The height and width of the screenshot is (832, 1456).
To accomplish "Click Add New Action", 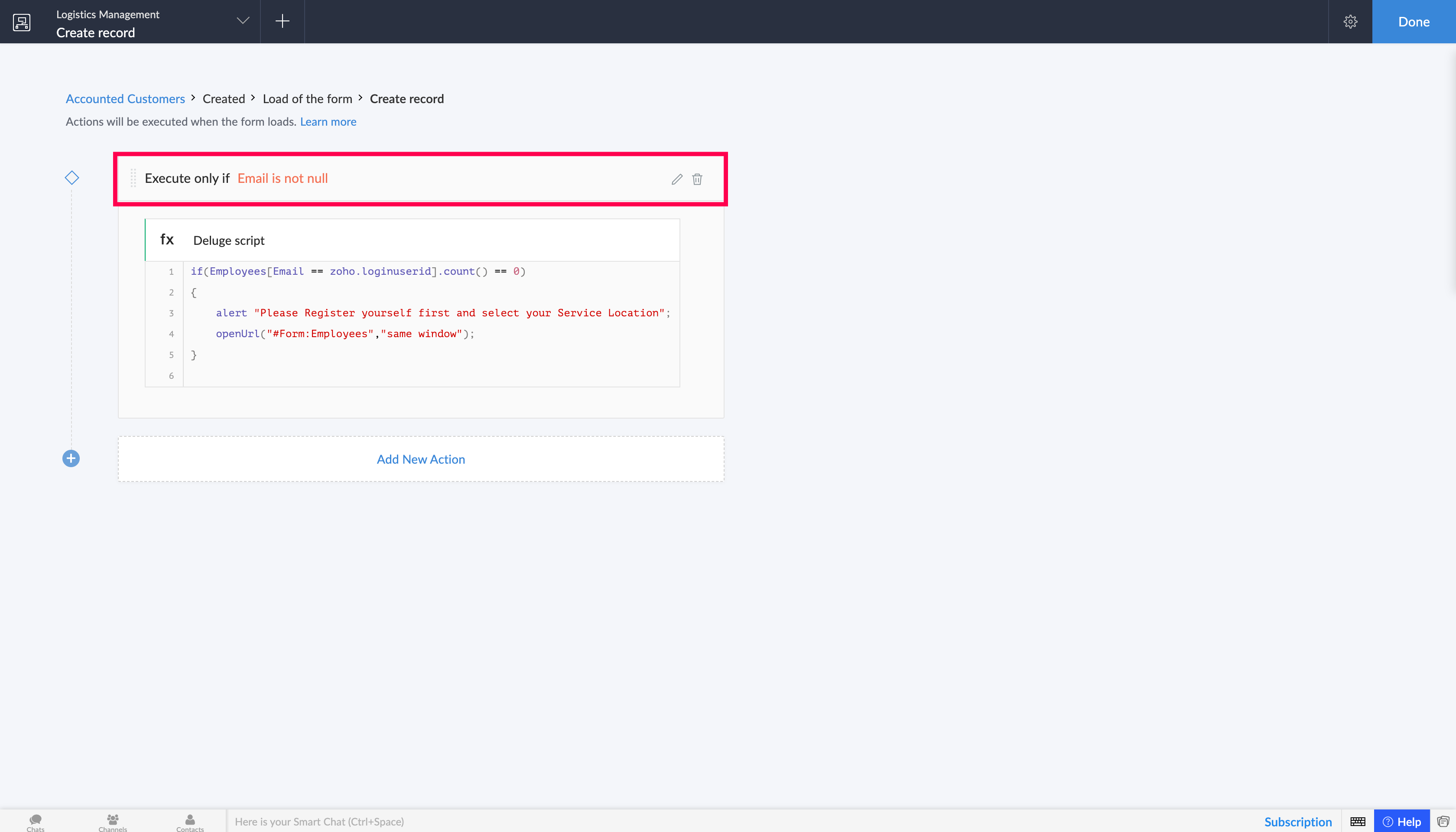I will coord(421,459).
